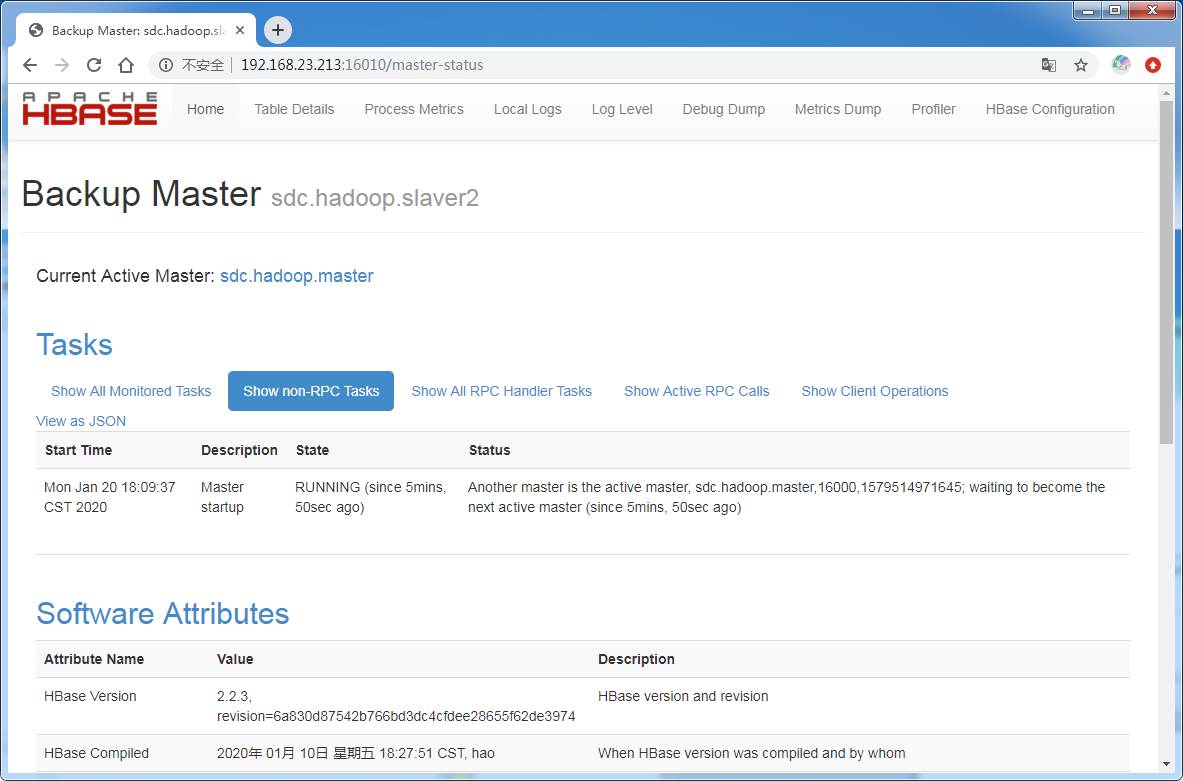This screenshot has width=1183, height=781.
Task: Click scrollbar up arrow
Action: click(x=1166, y=91)
